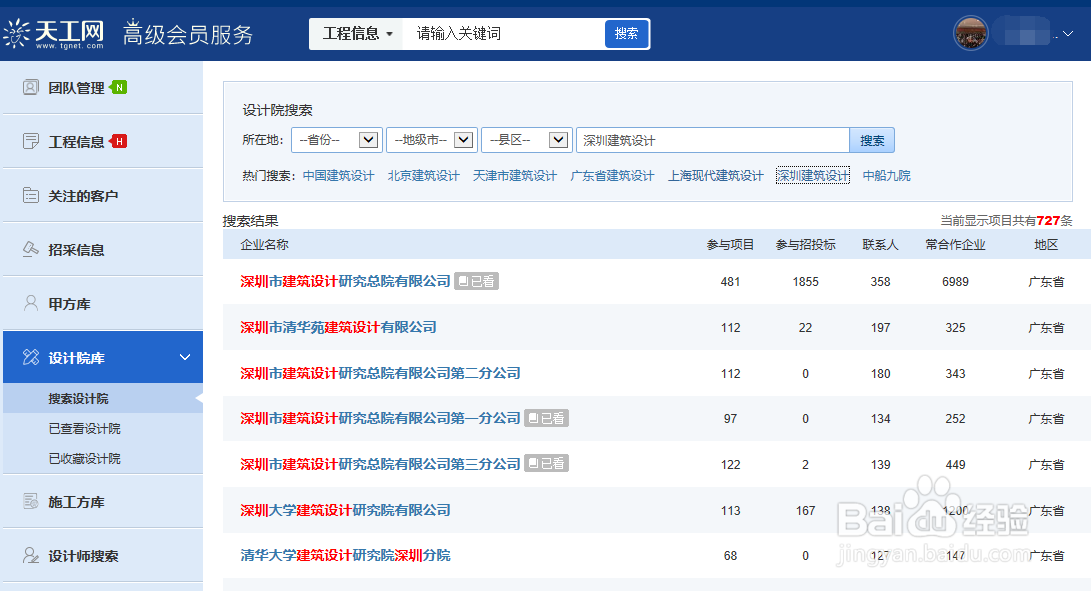Click hot search 深圳建筑设计
Screen dimensions: 1091x591
click(x=813, y=175)
